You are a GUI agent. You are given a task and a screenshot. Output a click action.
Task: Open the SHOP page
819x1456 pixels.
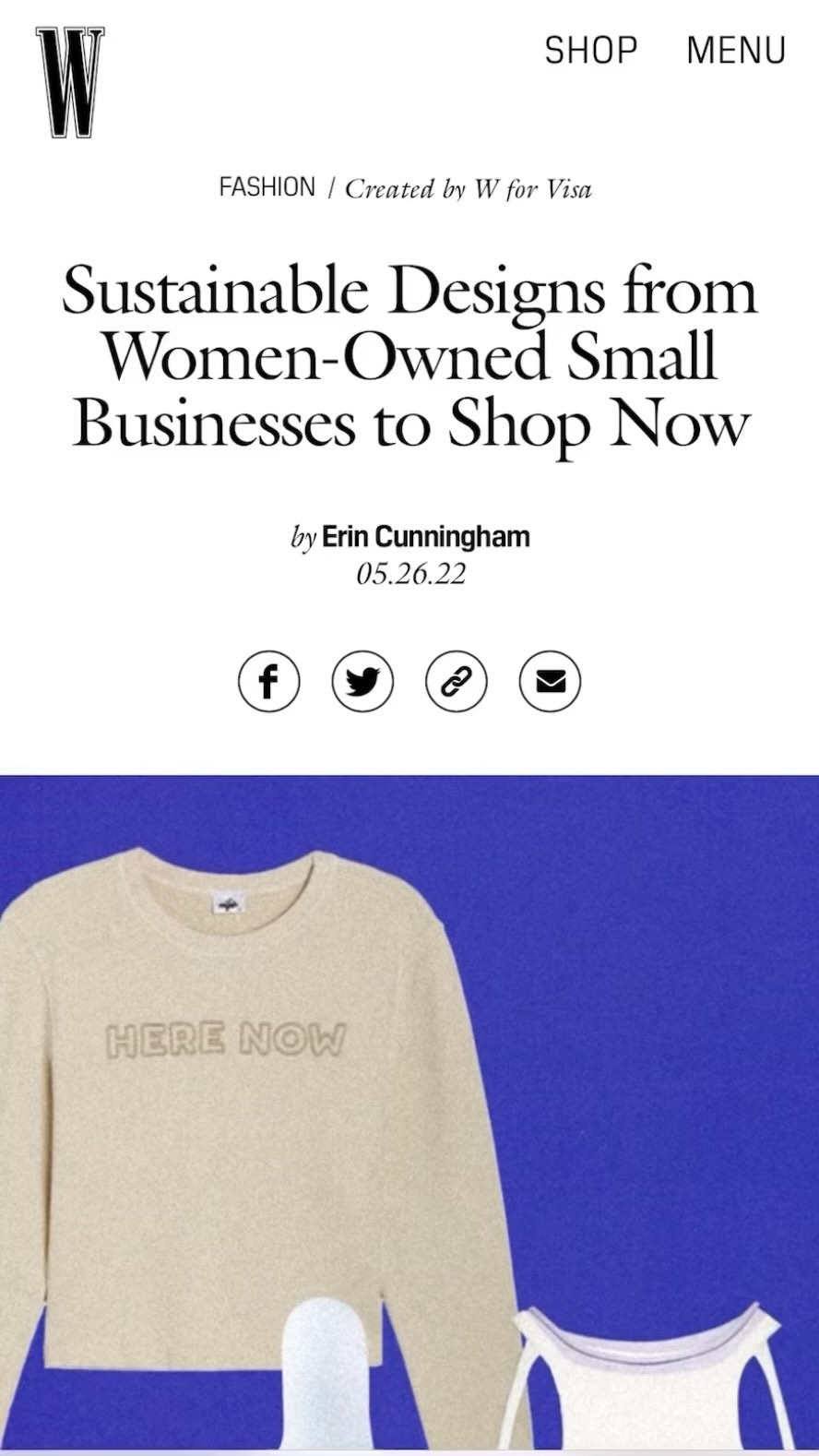(590, 50)
